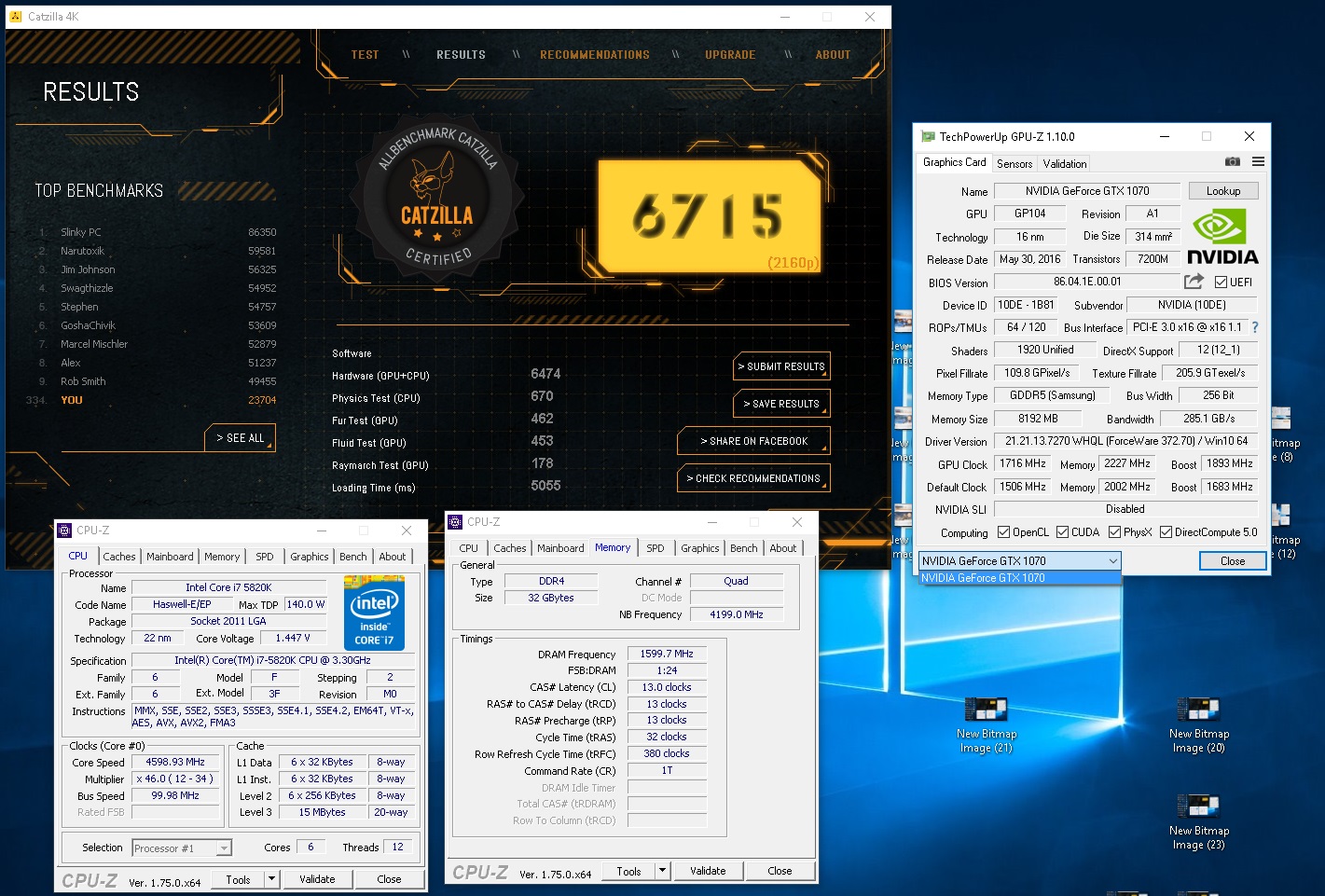This screenshot has width=1325, height=896.
Task: Click Close button in Memory CPU-Z window
Action: coord(780,871)
